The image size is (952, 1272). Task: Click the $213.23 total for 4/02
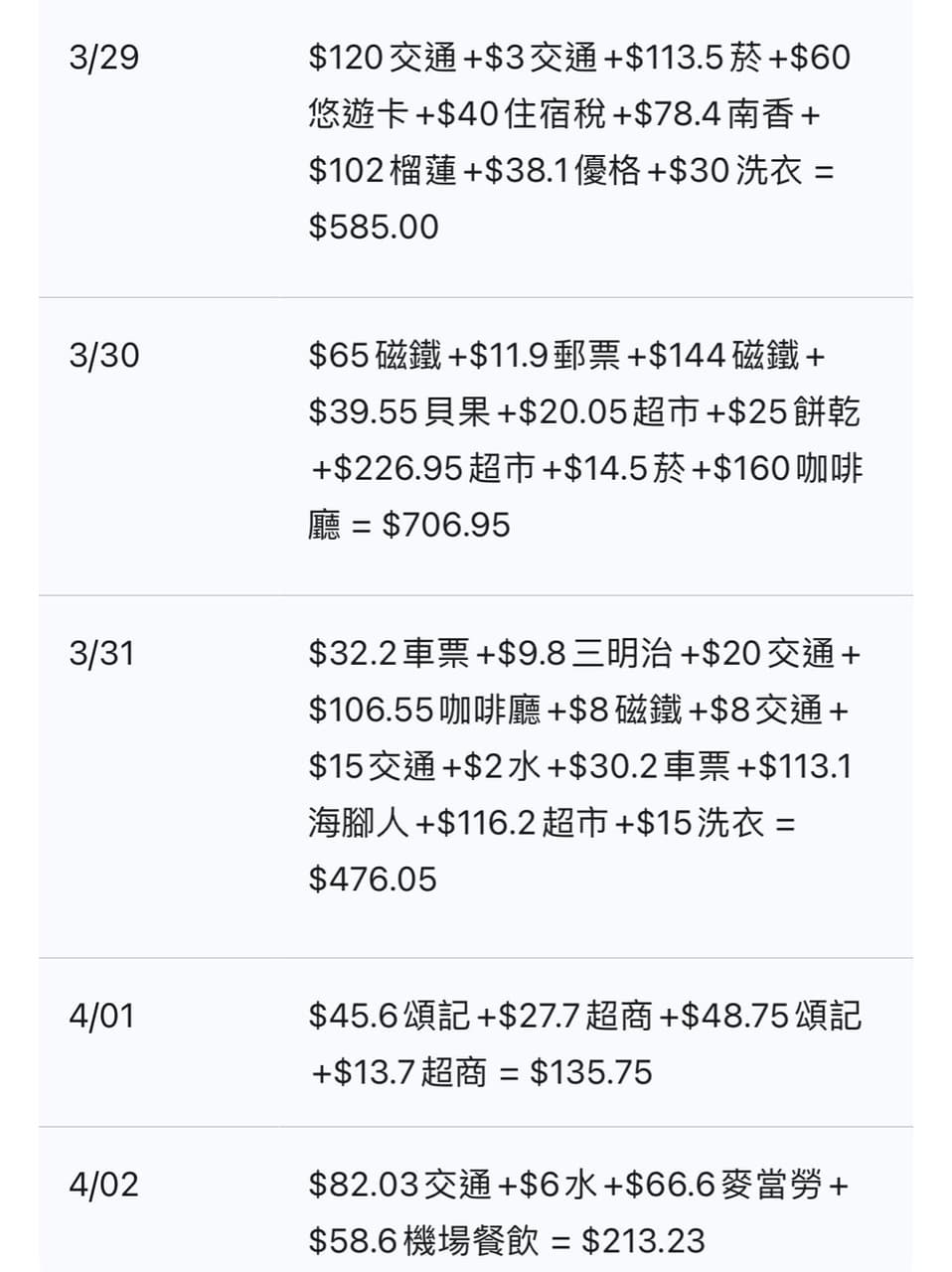[644, 1241]
